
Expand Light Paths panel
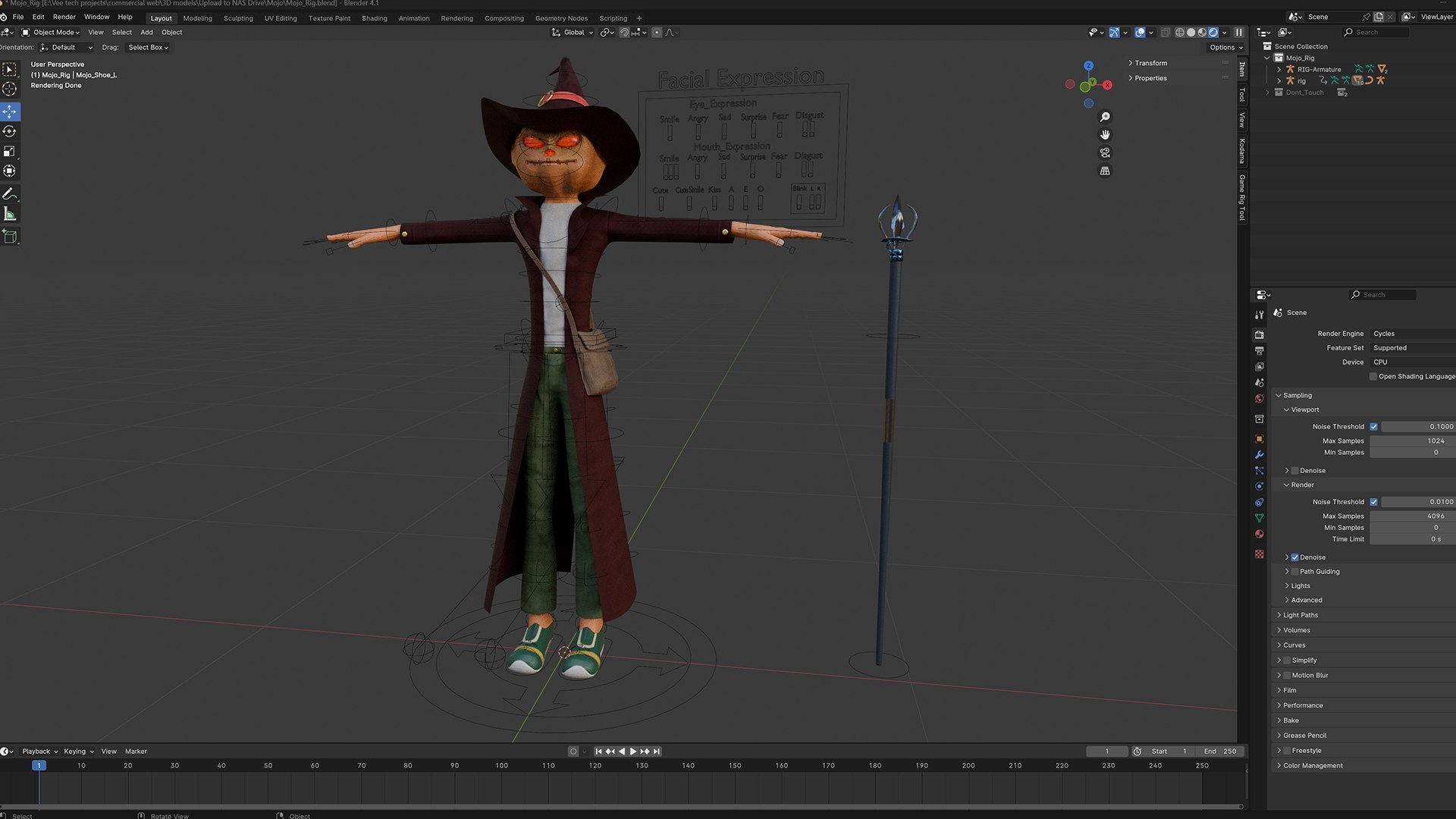[1300, 615]
